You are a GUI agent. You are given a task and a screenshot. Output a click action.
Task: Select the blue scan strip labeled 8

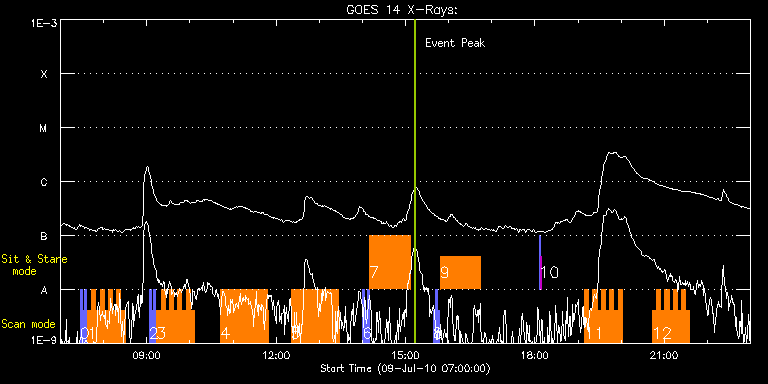tap(436, 316)
